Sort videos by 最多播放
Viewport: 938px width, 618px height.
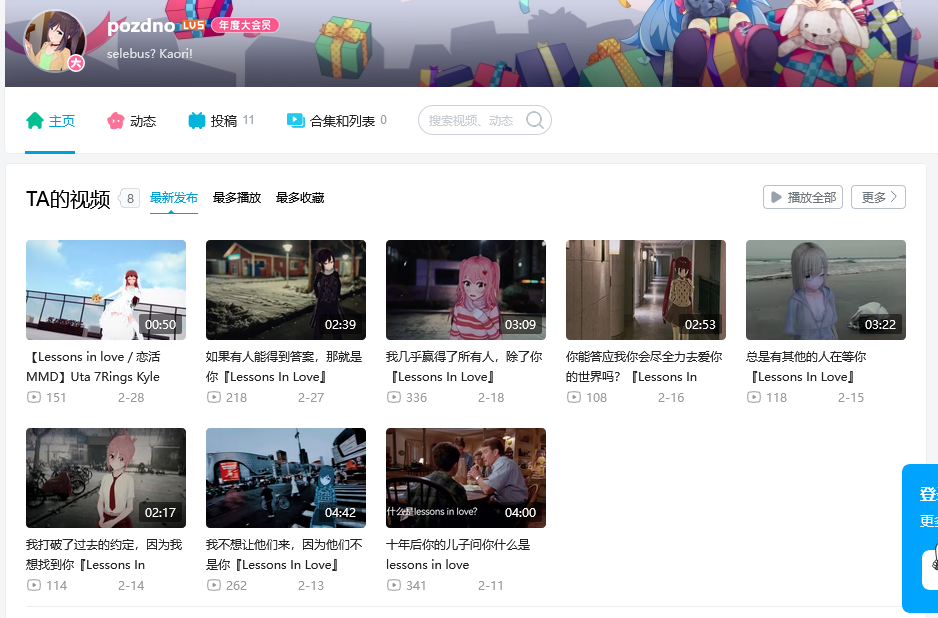coord(237,198)
